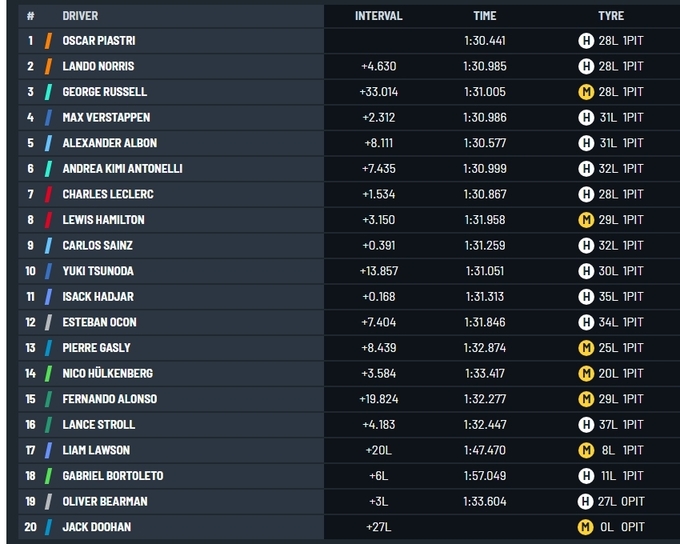Open Fernando Alonso's driver row
680x544 pixels.
(109, 399)
